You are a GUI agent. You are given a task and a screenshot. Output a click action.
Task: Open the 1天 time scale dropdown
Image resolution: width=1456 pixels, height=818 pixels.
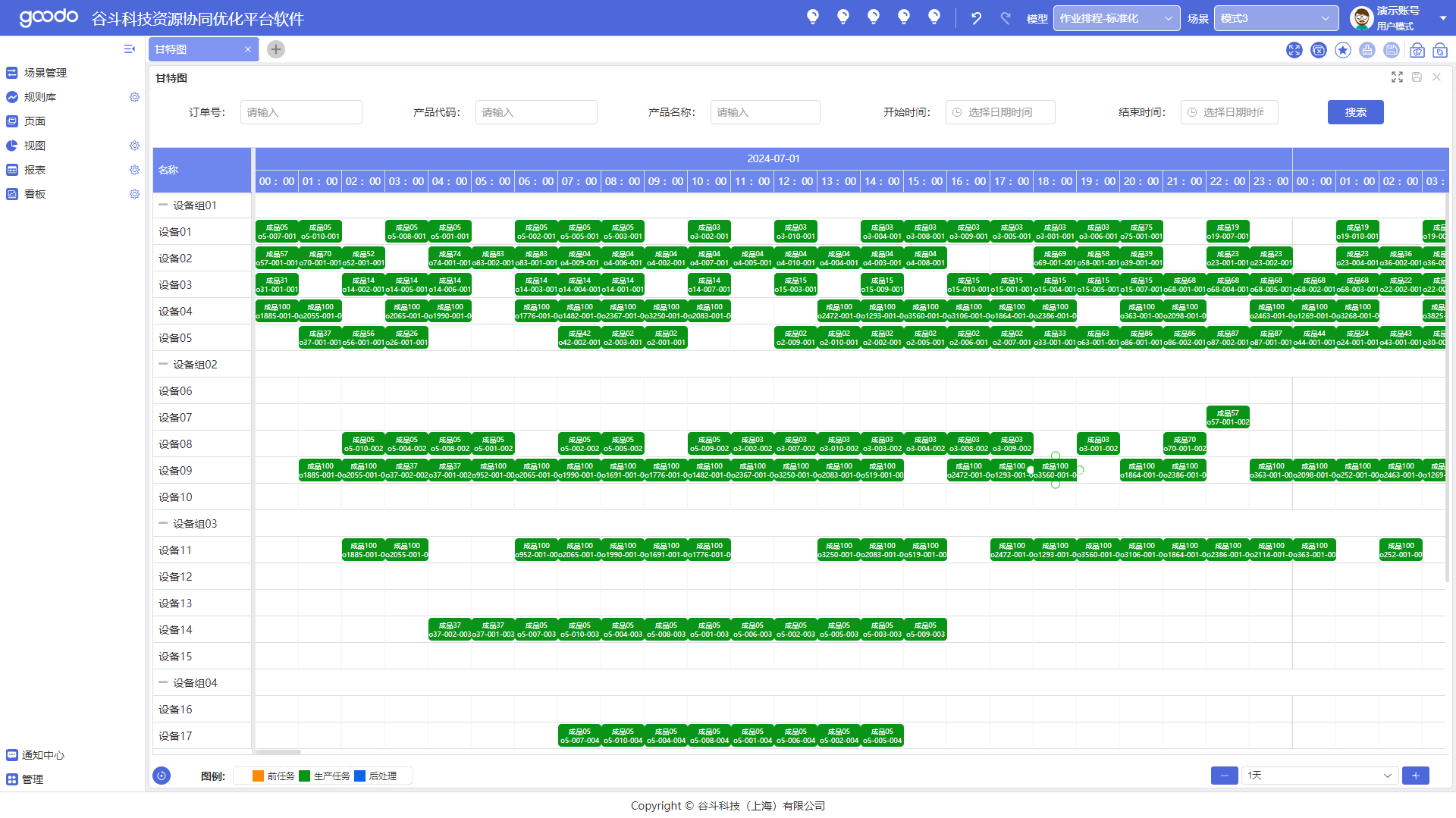(x=1319, y=776)
